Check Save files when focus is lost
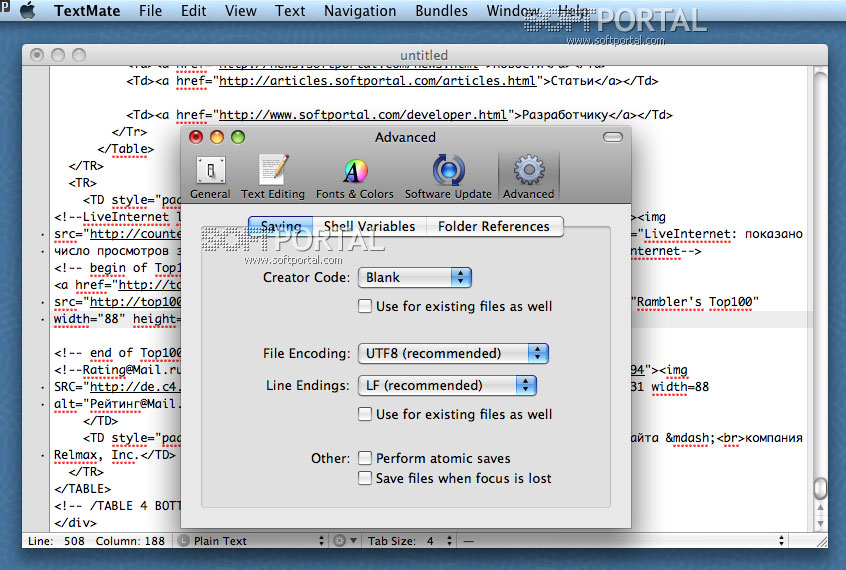Viewport: 846px width, 570px height. pyautogui.click(x=365, y=478)
